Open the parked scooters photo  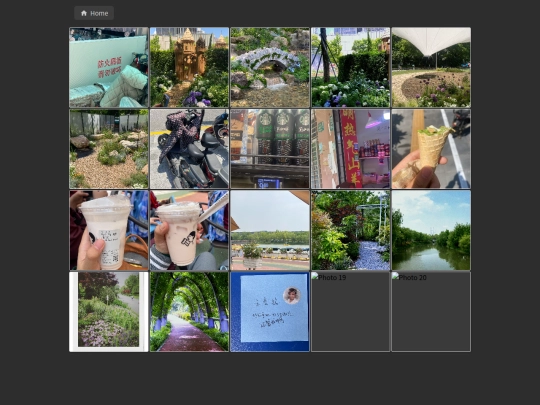[x=189, y=149]
